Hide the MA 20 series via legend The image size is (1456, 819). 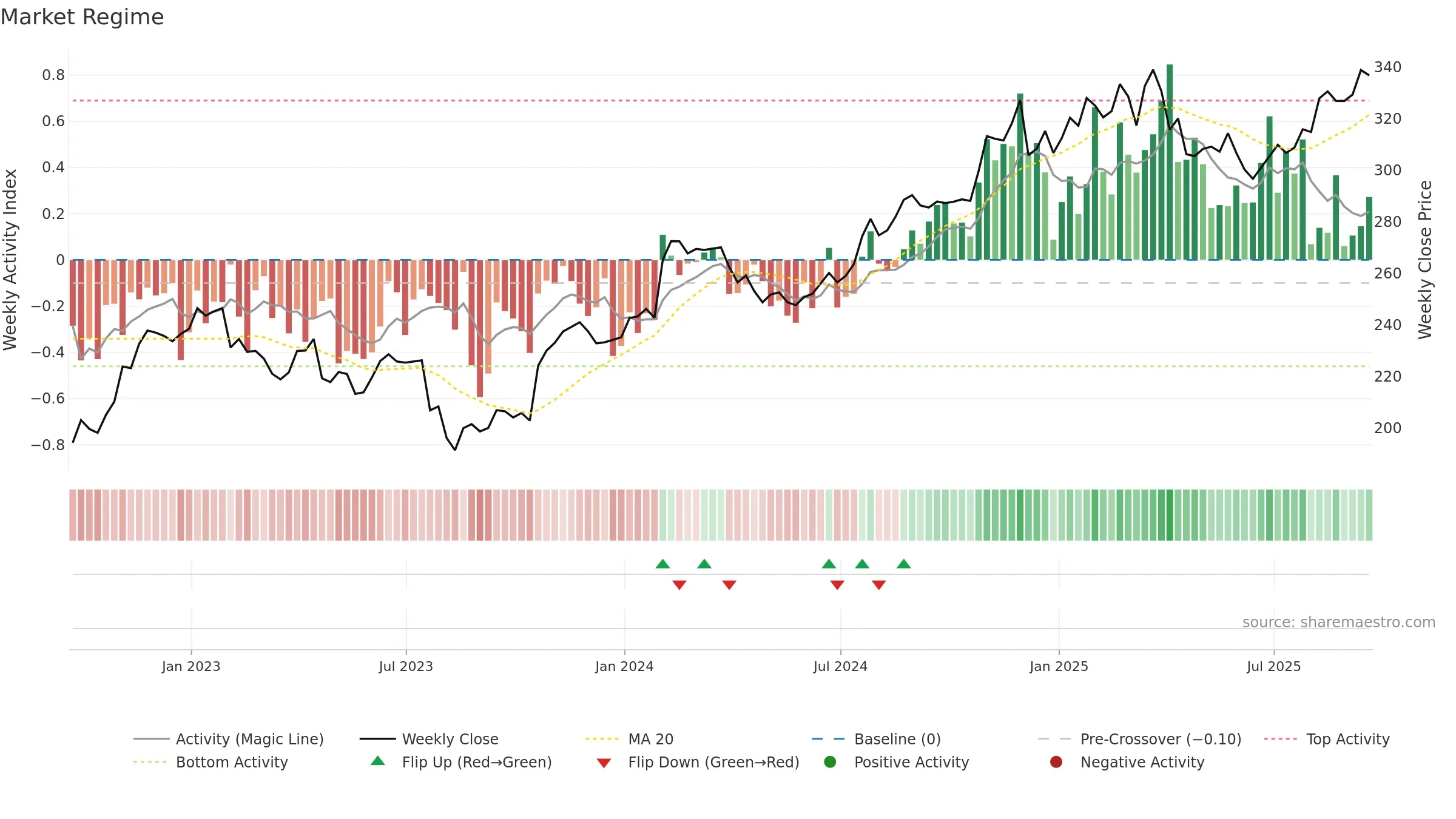pyautogui.click(x=629, y=739)
